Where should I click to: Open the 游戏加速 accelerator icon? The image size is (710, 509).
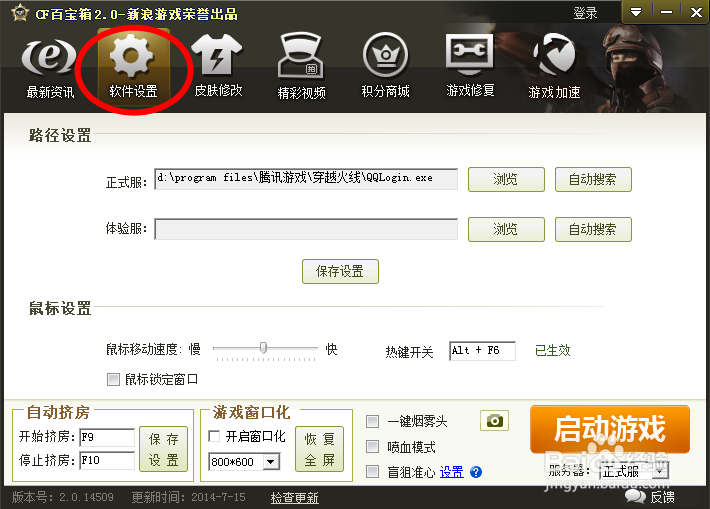coord(554,55)
